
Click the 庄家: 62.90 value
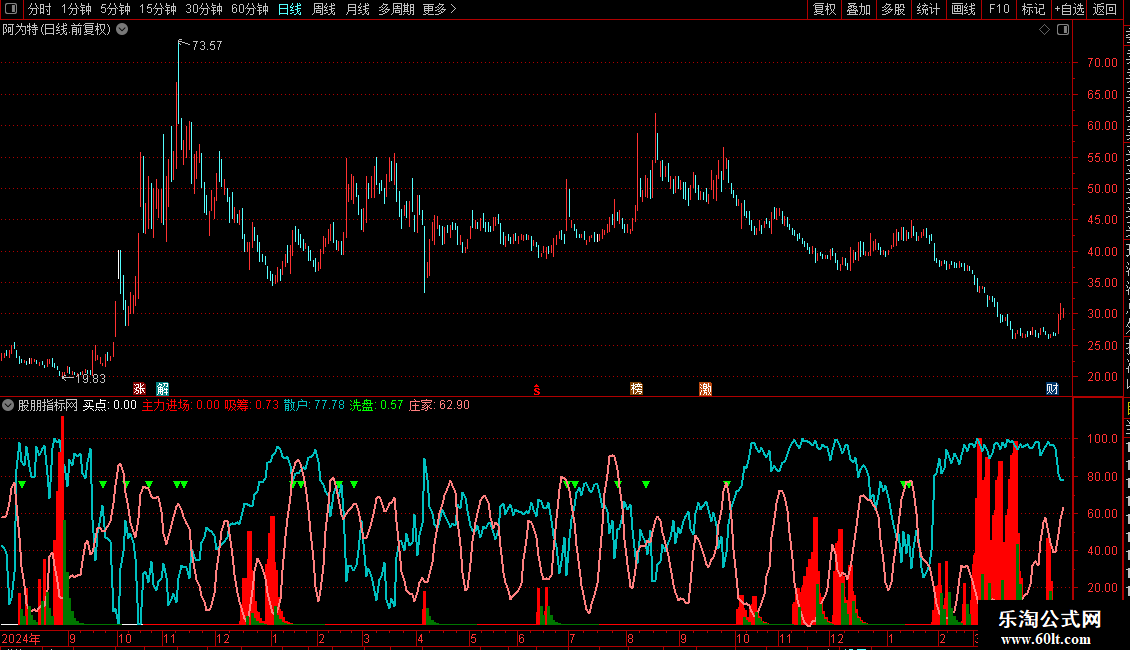[439, 405]
